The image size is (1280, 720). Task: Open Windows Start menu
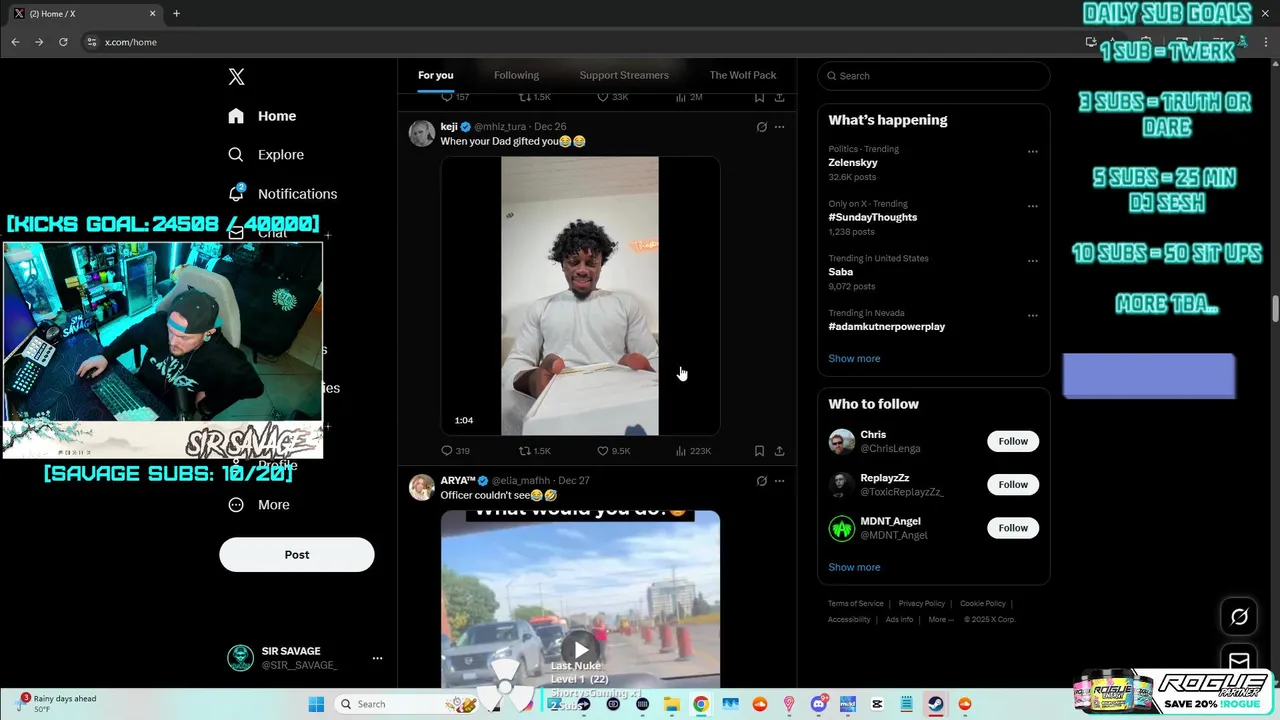point(316,704)
